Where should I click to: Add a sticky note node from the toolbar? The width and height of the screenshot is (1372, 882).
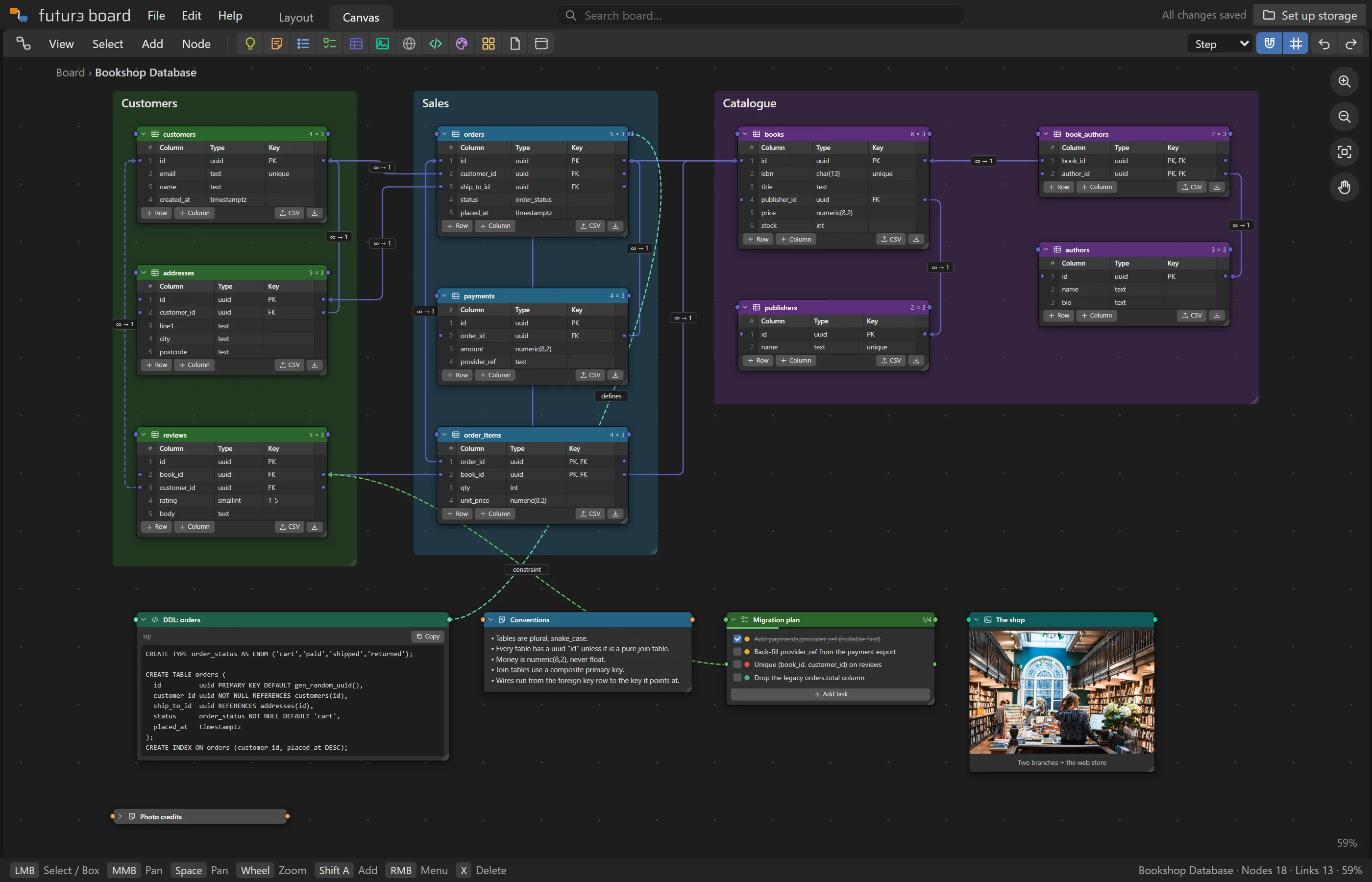pos(276,44)
